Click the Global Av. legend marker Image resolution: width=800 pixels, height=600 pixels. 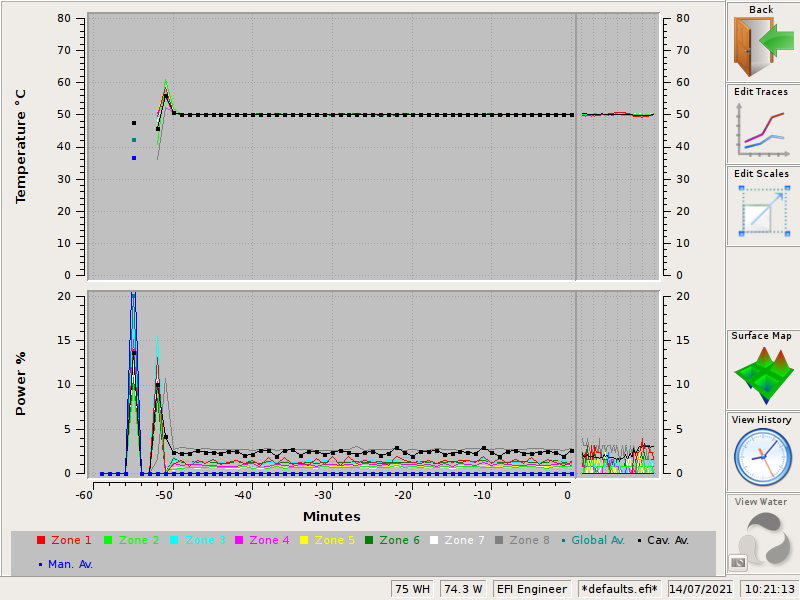point(565,539)
